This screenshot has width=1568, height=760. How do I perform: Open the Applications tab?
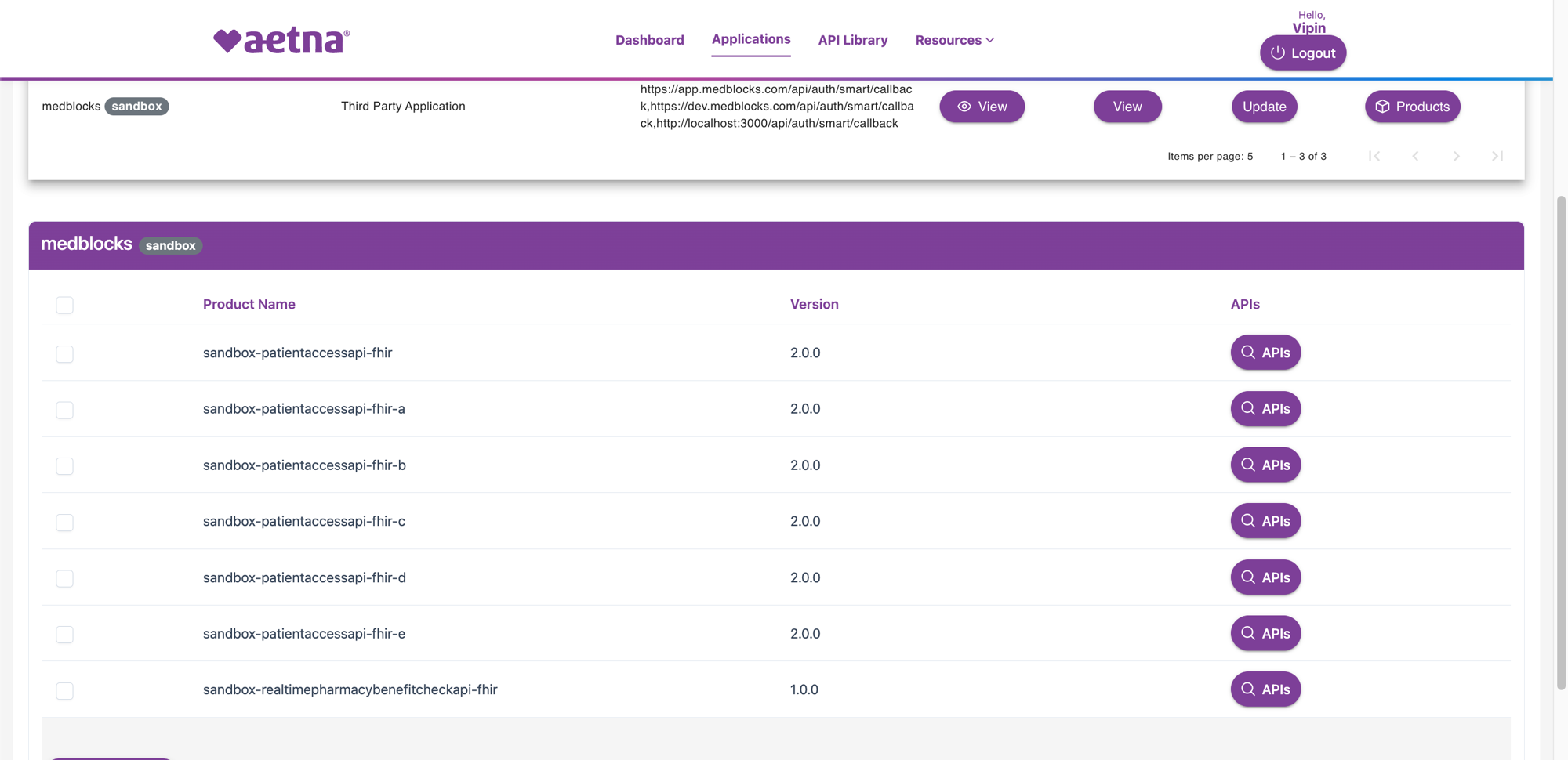tap(751, 39)
